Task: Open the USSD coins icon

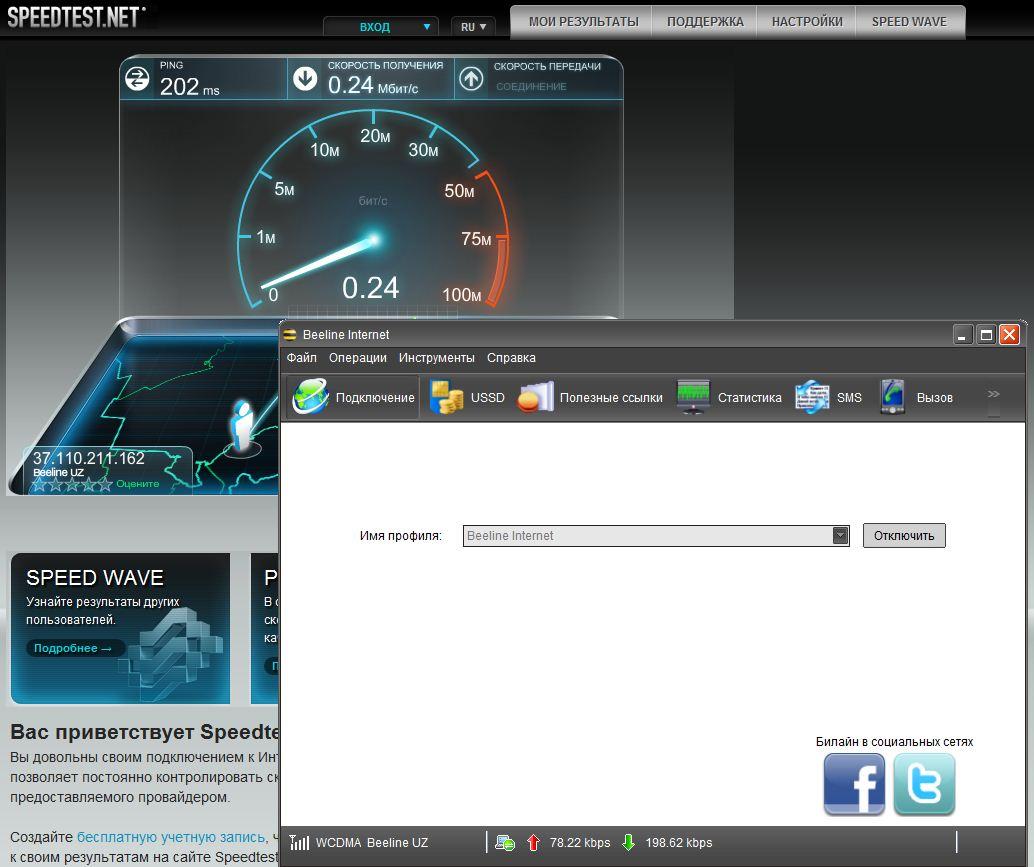Action: click(x=446, y=397)
